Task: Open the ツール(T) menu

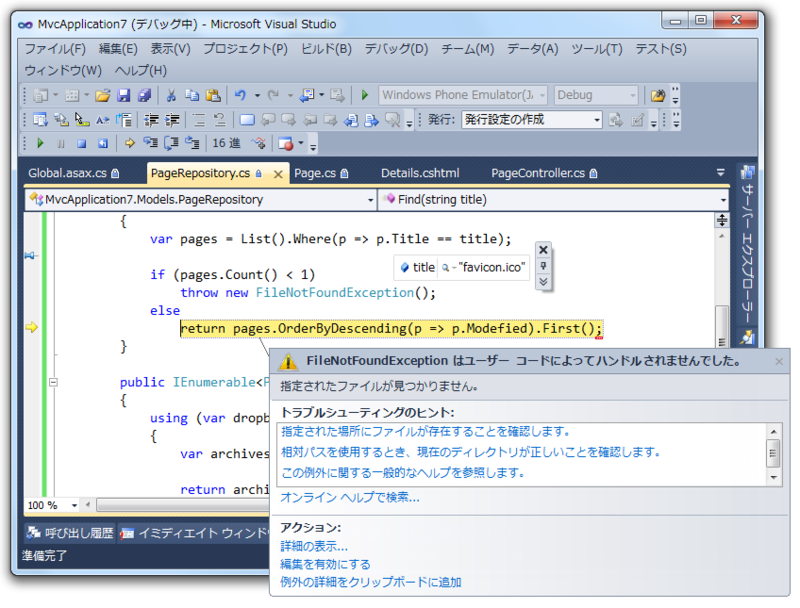Action: (x=596, y=49)
